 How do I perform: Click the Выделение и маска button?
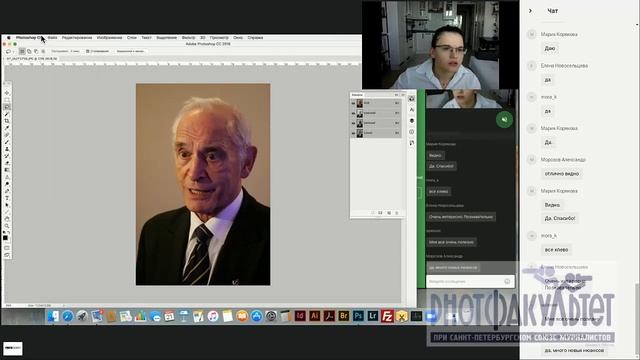(130, 51)
